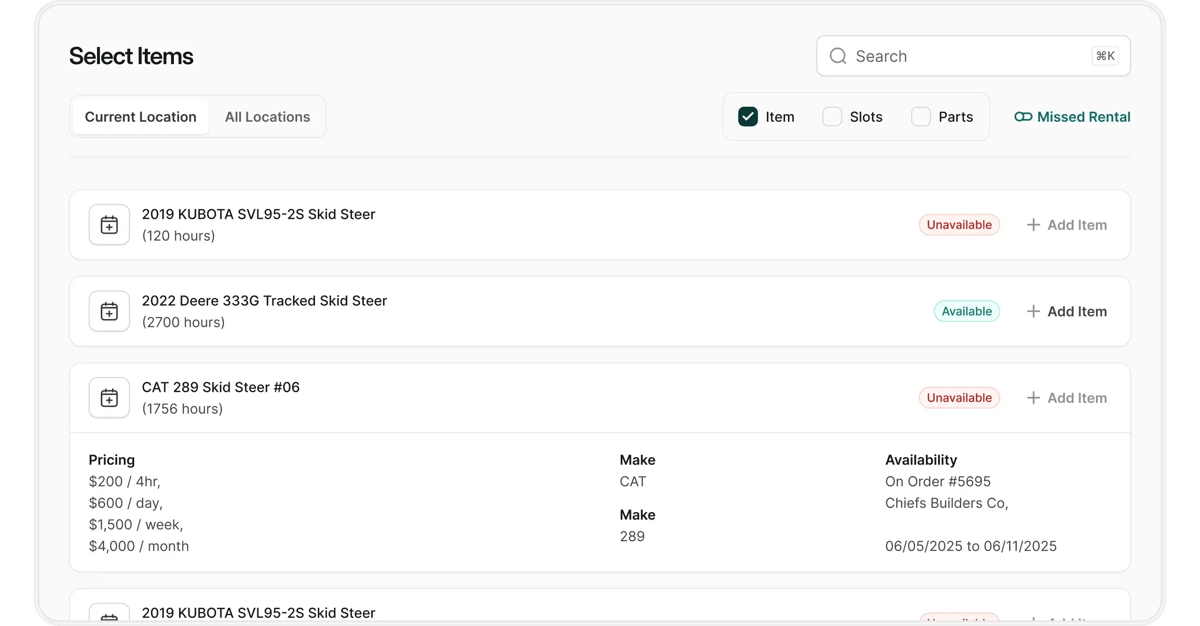Click the Unavailable badge on the 120-hour KUBOTA row
1200x626 pixels.
point(959,225)
